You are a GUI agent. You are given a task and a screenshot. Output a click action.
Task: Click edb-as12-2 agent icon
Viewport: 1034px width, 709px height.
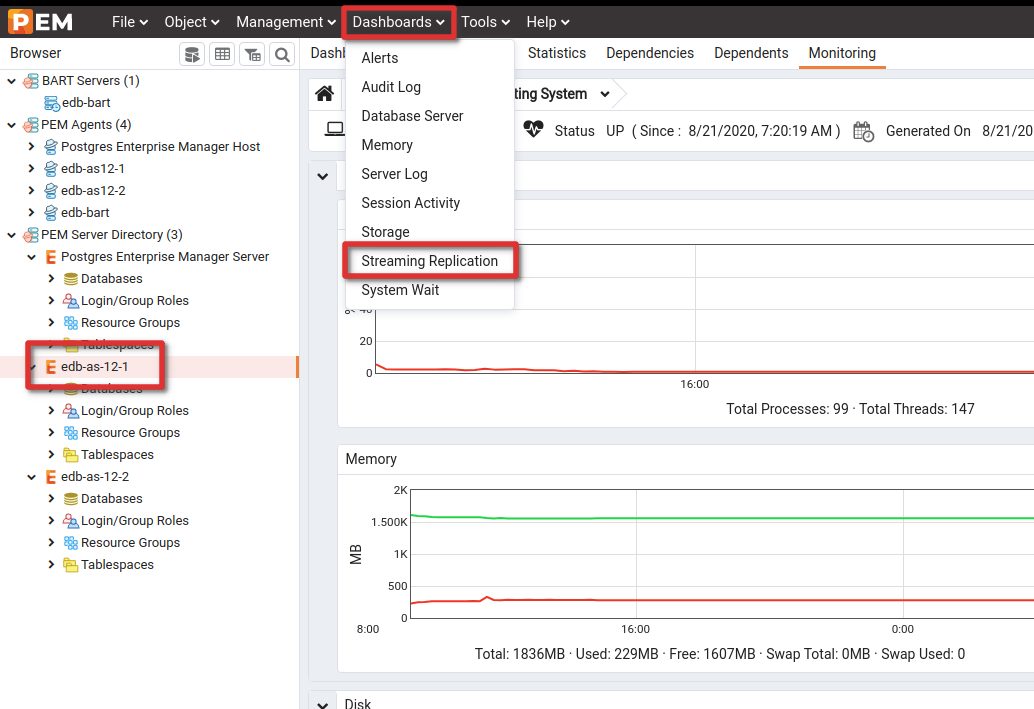point(51,191)
